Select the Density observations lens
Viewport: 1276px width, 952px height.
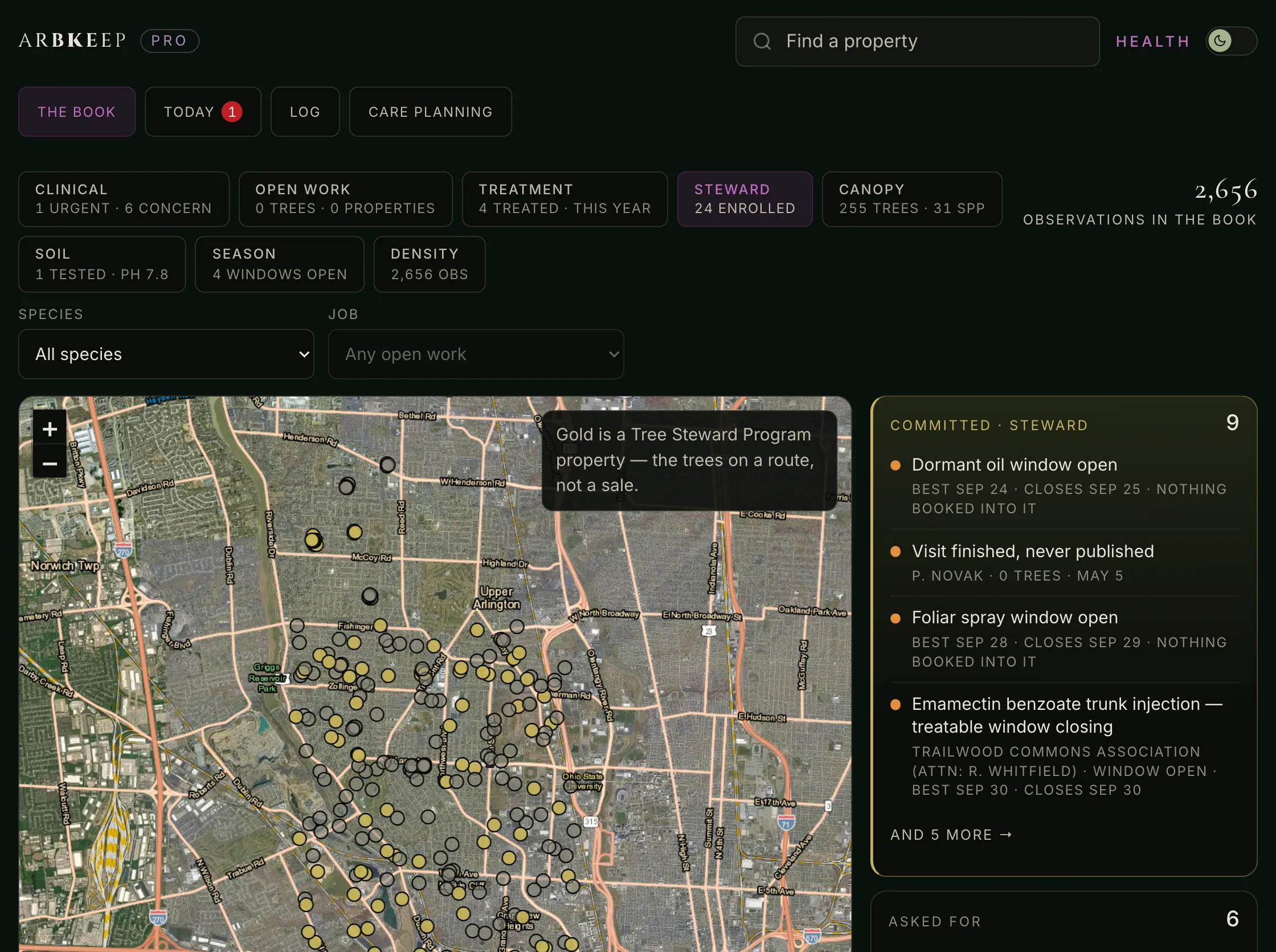(429, 264)
